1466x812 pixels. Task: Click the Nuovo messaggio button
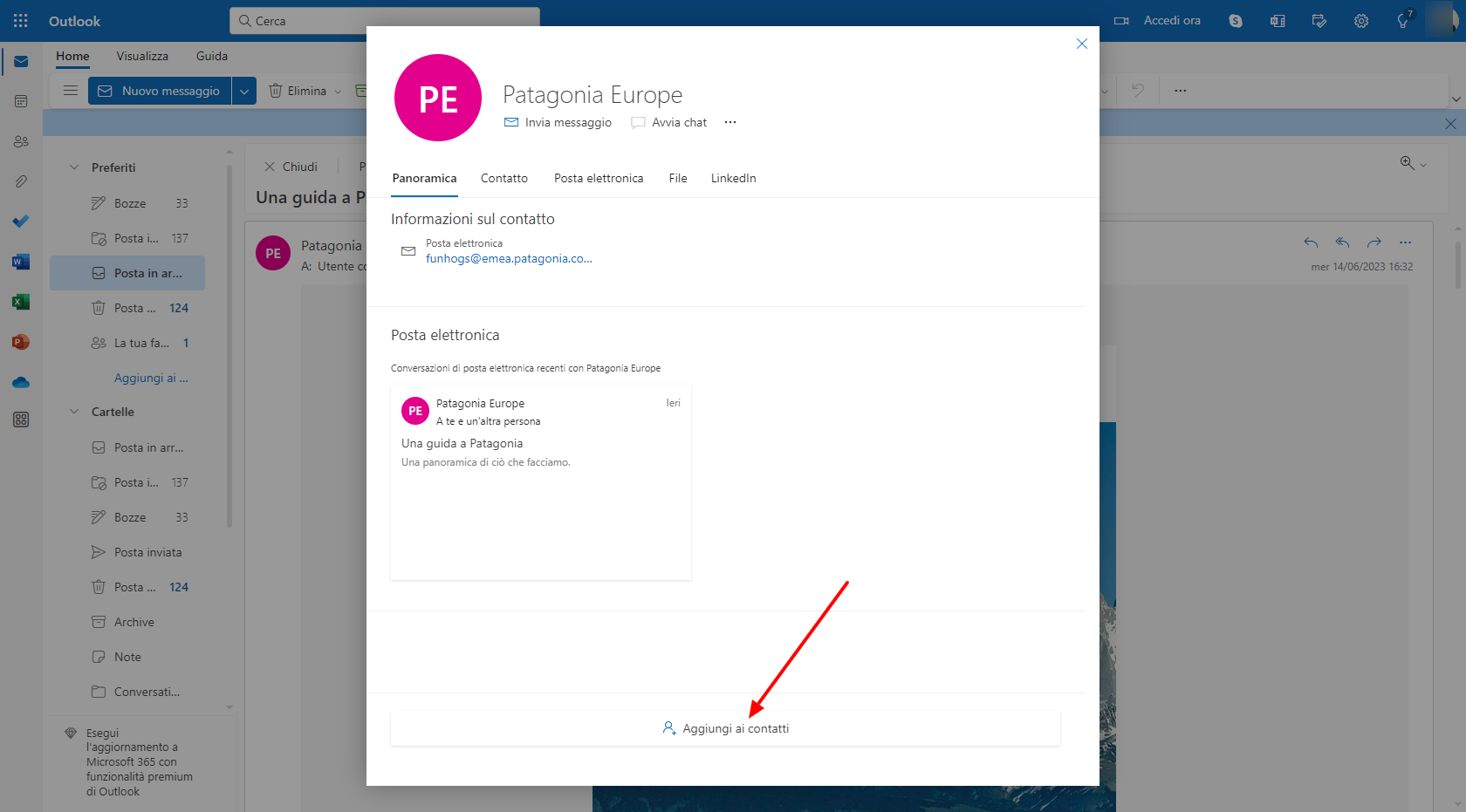tap(160, 91)
